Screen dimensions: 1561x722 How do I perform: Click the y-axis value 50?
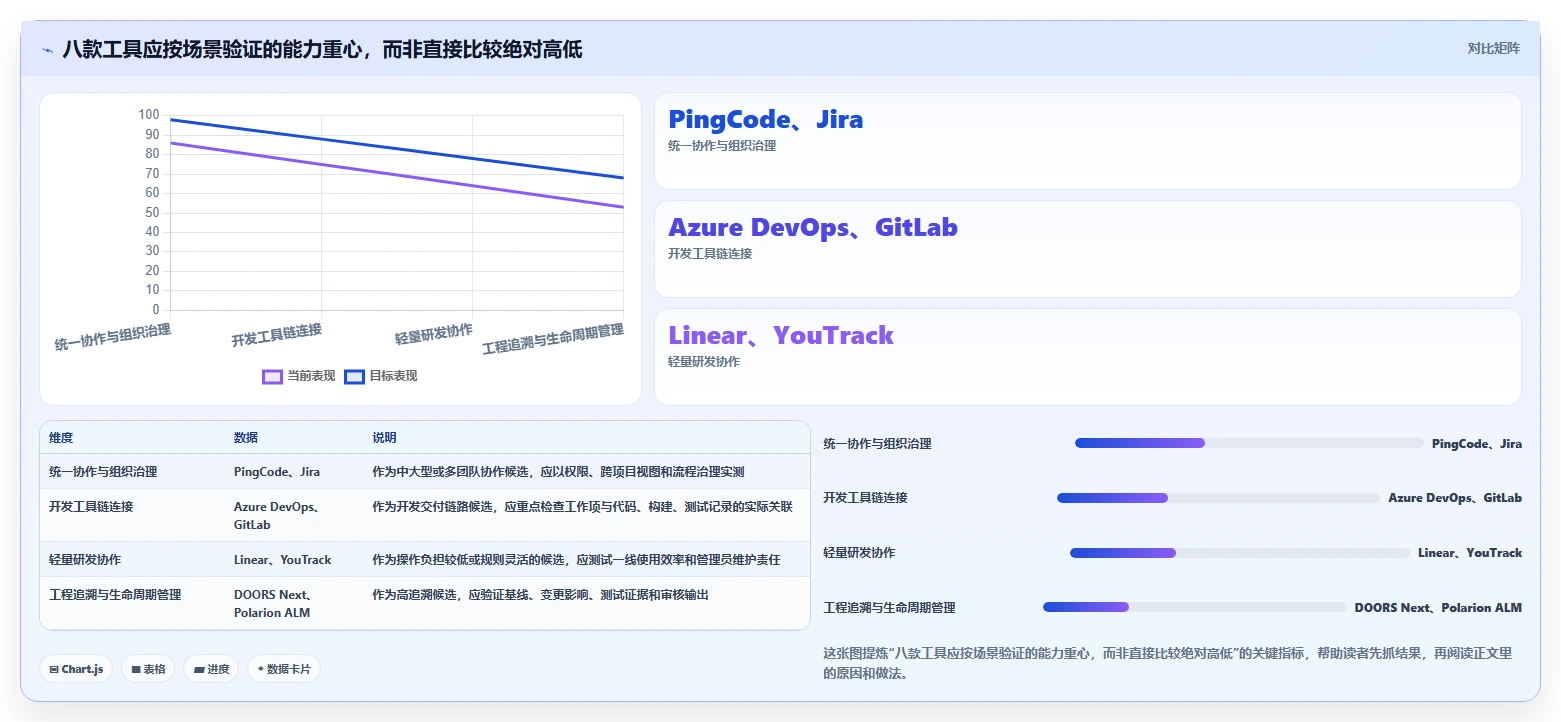pyautogui.click(x=152, y=212)
